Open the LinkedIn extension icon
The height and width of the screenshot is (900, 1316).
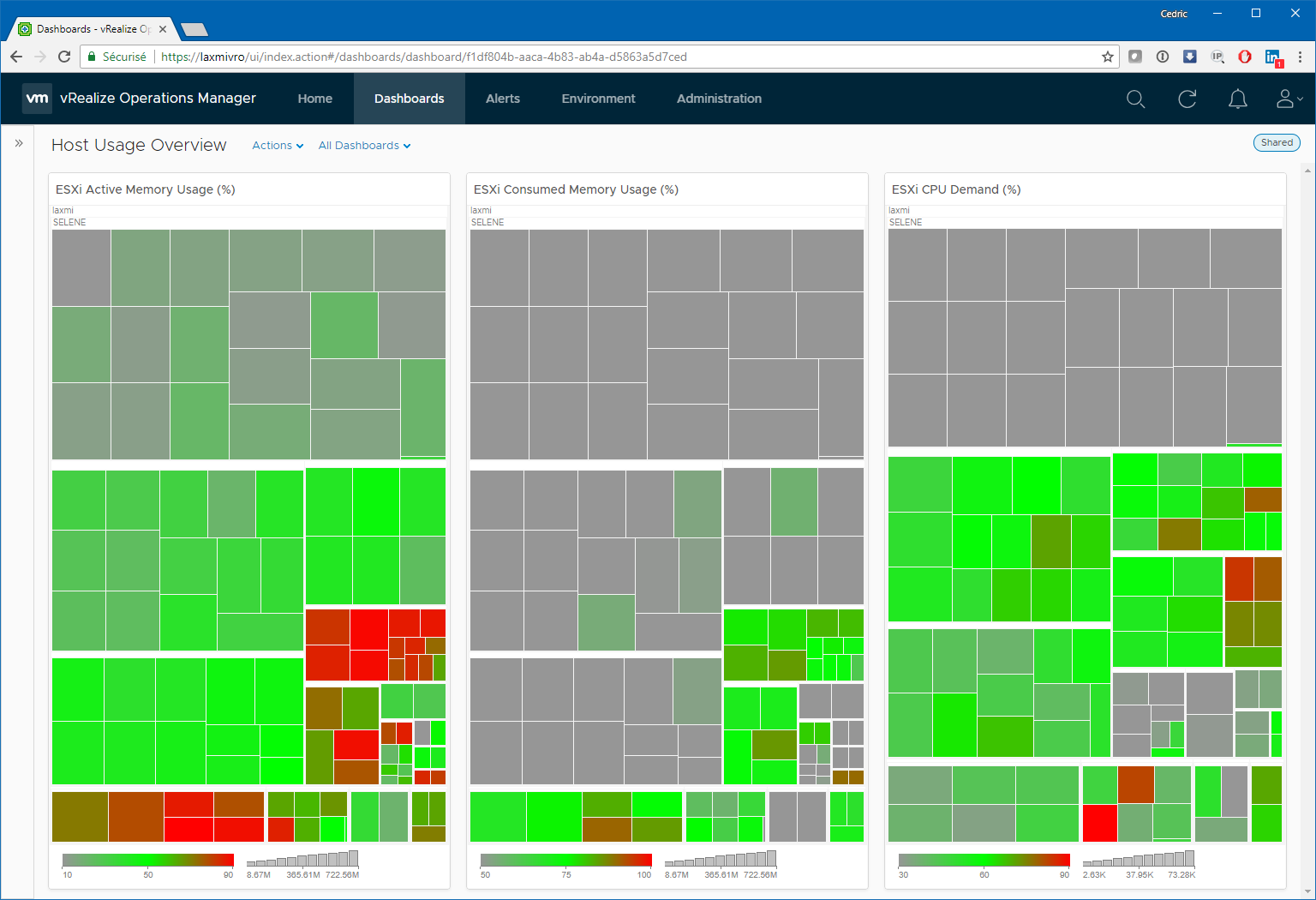(1272, 57)
